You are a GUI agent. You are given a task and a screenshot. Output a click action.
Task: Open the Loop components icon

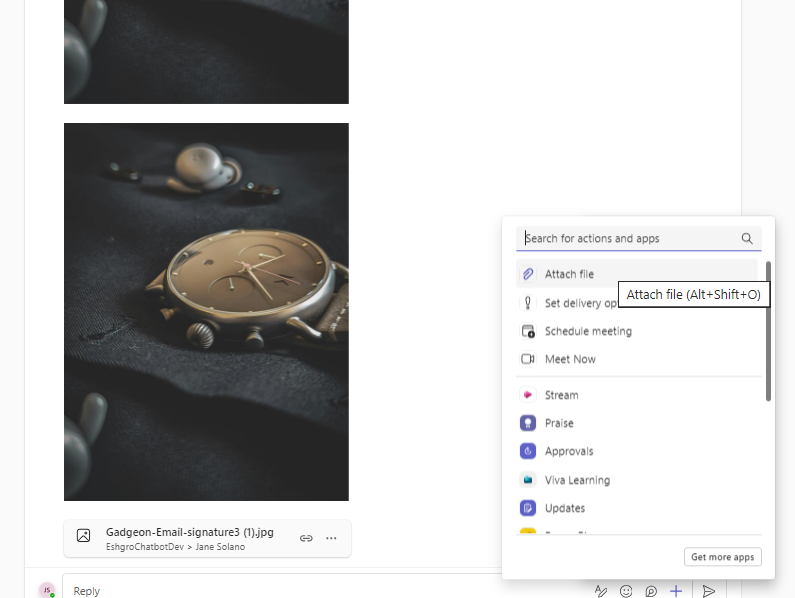click(651, 591)
